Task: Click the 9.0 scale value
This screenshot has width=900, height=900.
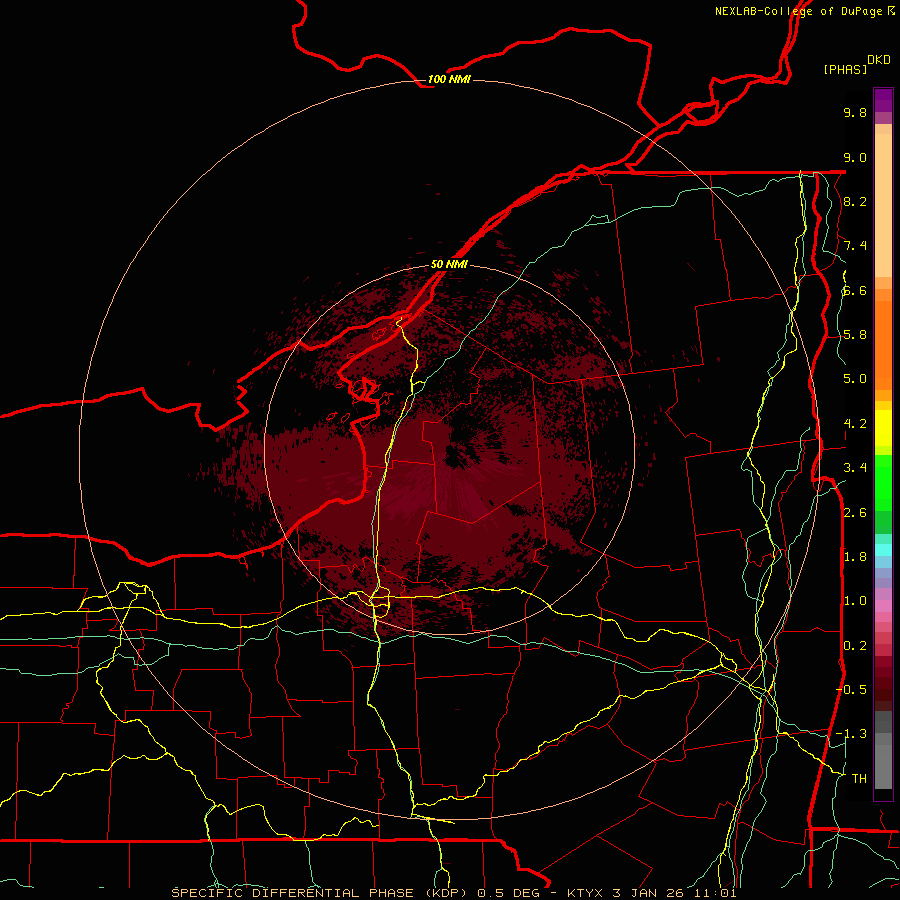Action: tap(855, 157)
